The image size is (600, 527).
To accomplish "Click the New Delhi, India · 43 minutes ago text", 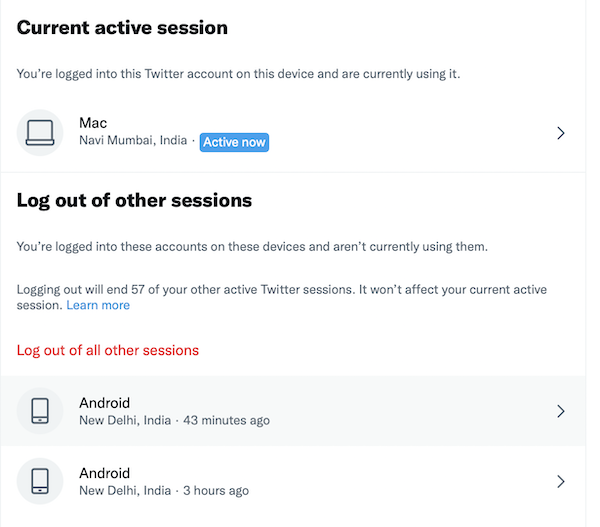I will point(174,420).
